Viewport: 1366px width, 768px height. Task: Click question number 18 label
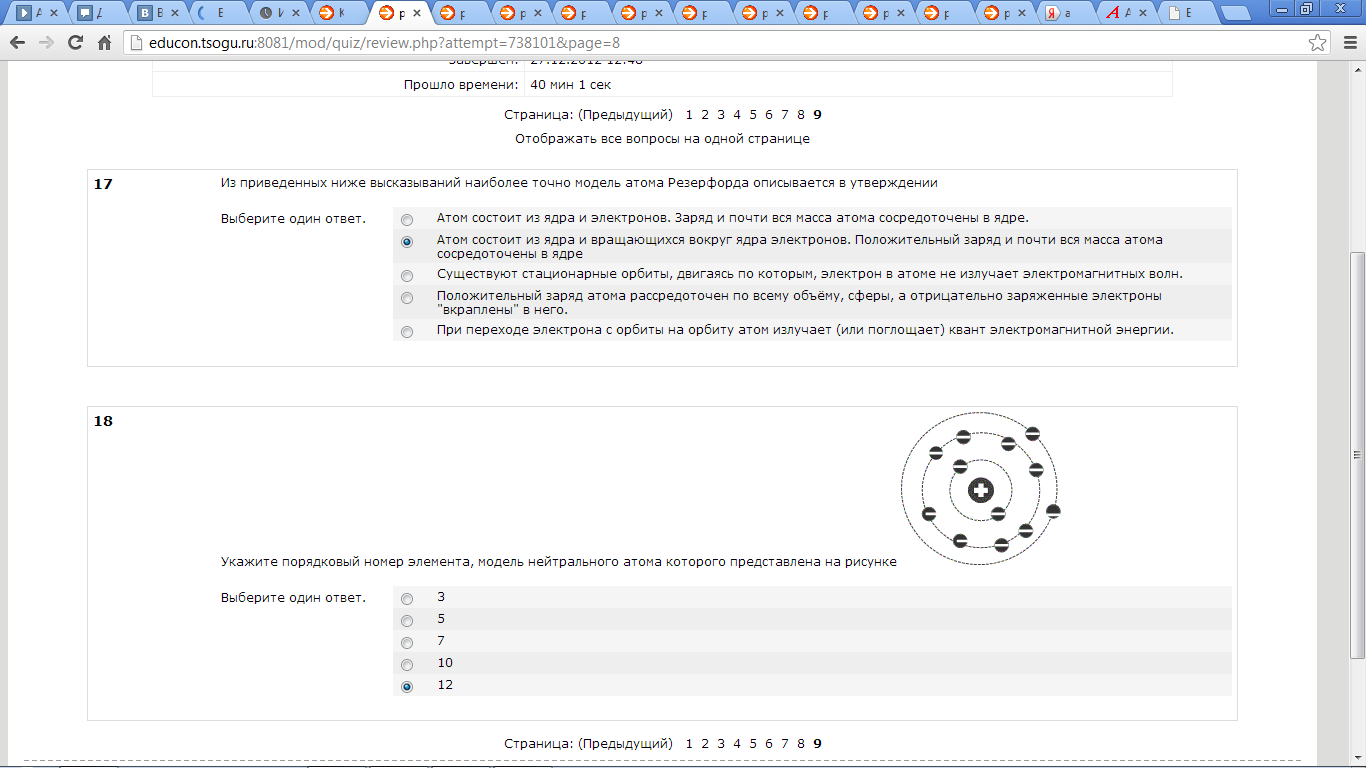[x=103, y=421]
